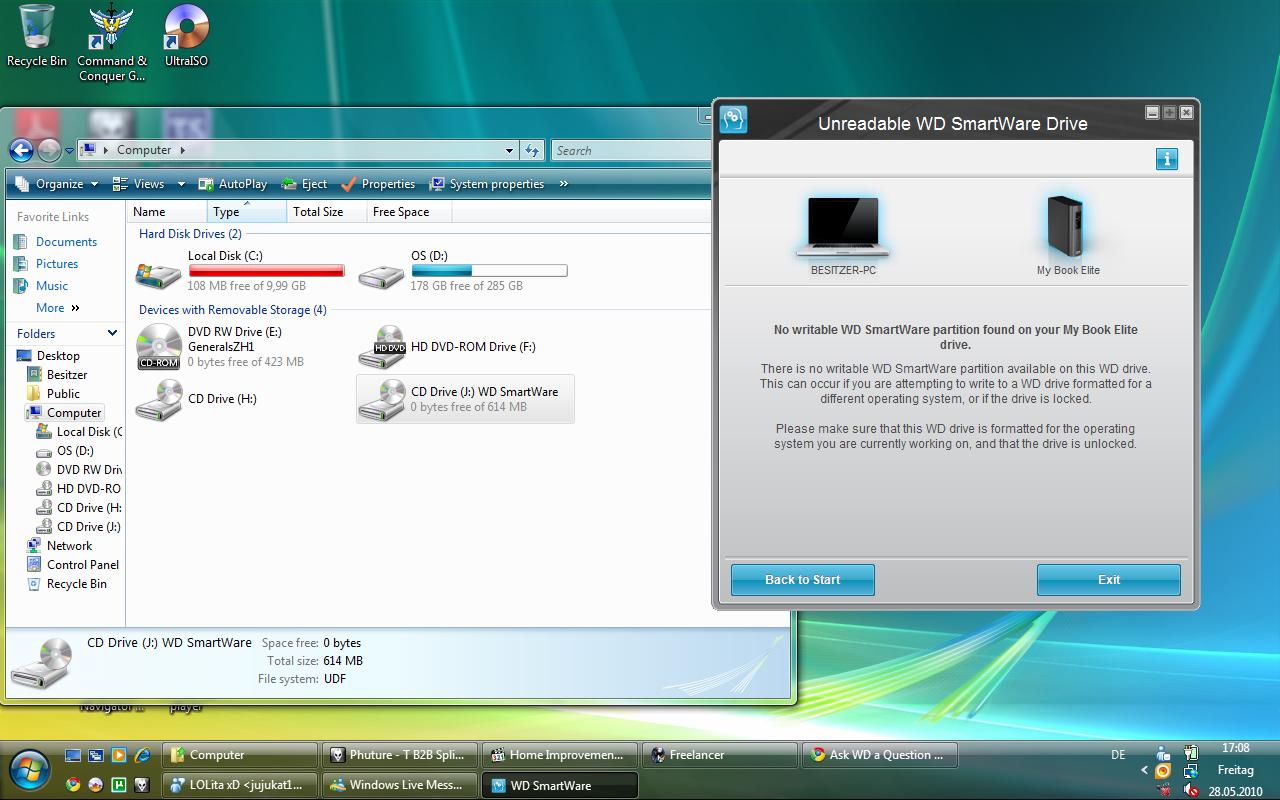Sort drives by Type column
The image size is (1280, 800).
click(x=247, y=212)
